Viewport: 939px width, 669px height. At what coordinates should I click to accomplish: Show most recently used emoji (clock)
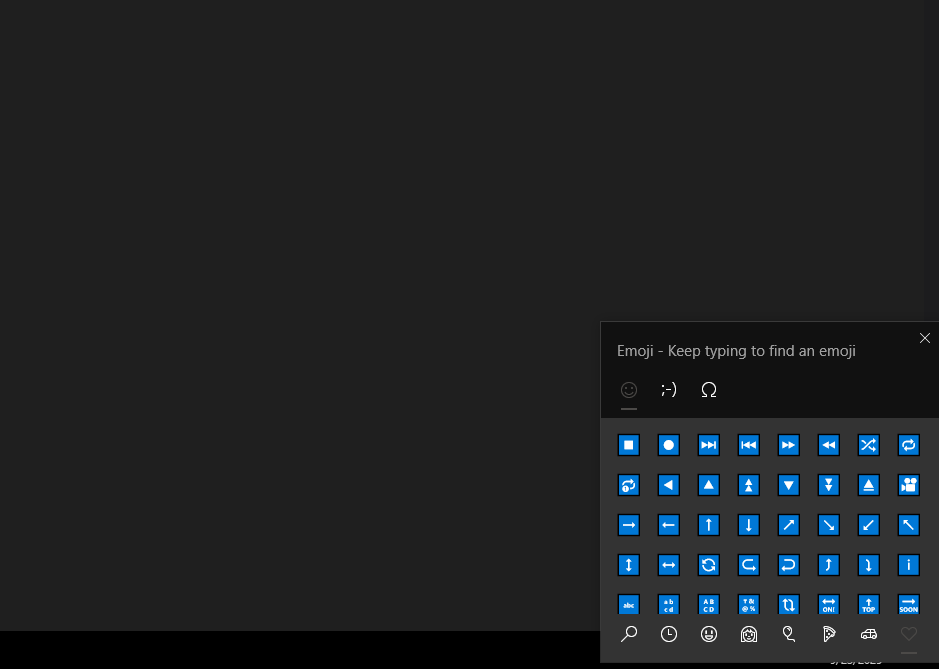(x=669, y=634)
